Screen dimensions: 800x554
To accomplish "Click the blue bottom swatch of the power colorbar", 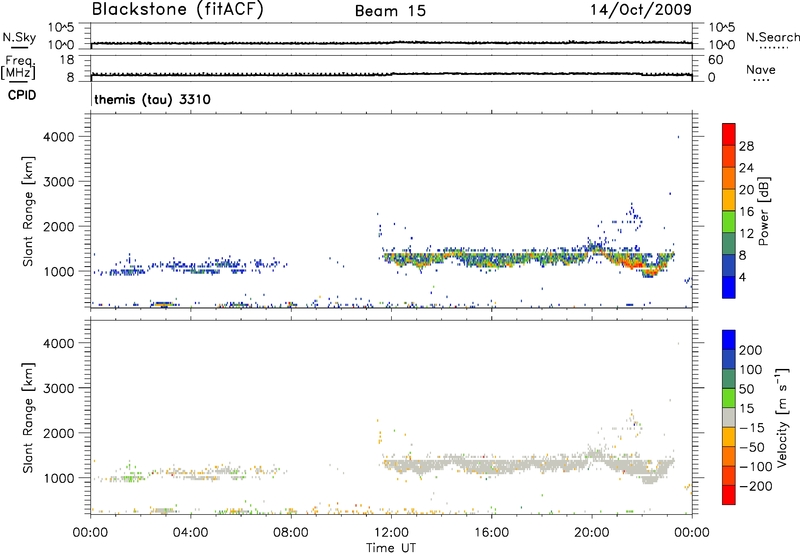I will pos(729,287).
